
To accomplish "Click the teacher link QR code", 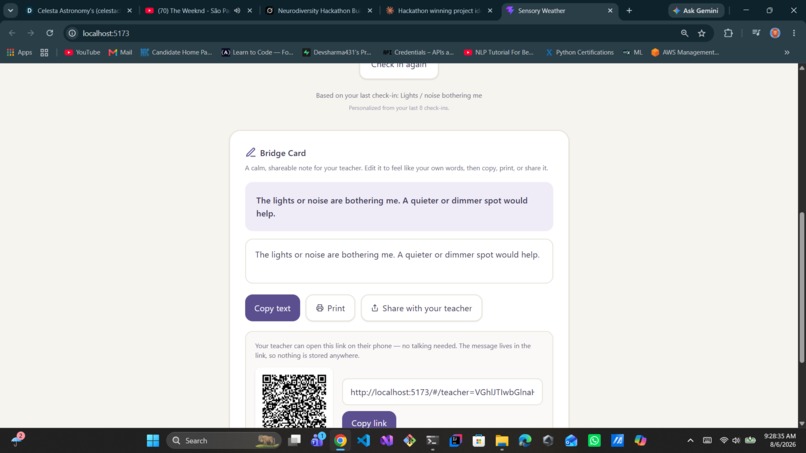I will click(x=294, y=401).
